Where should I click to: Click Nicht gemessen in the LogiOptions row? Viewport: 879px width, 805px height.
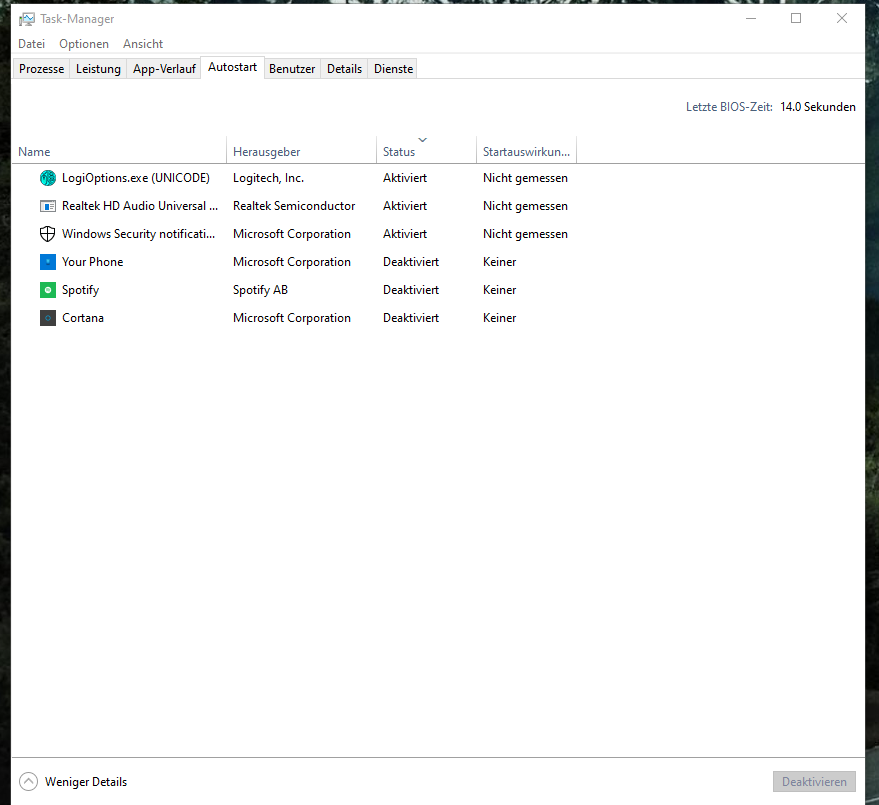[525, 178]
